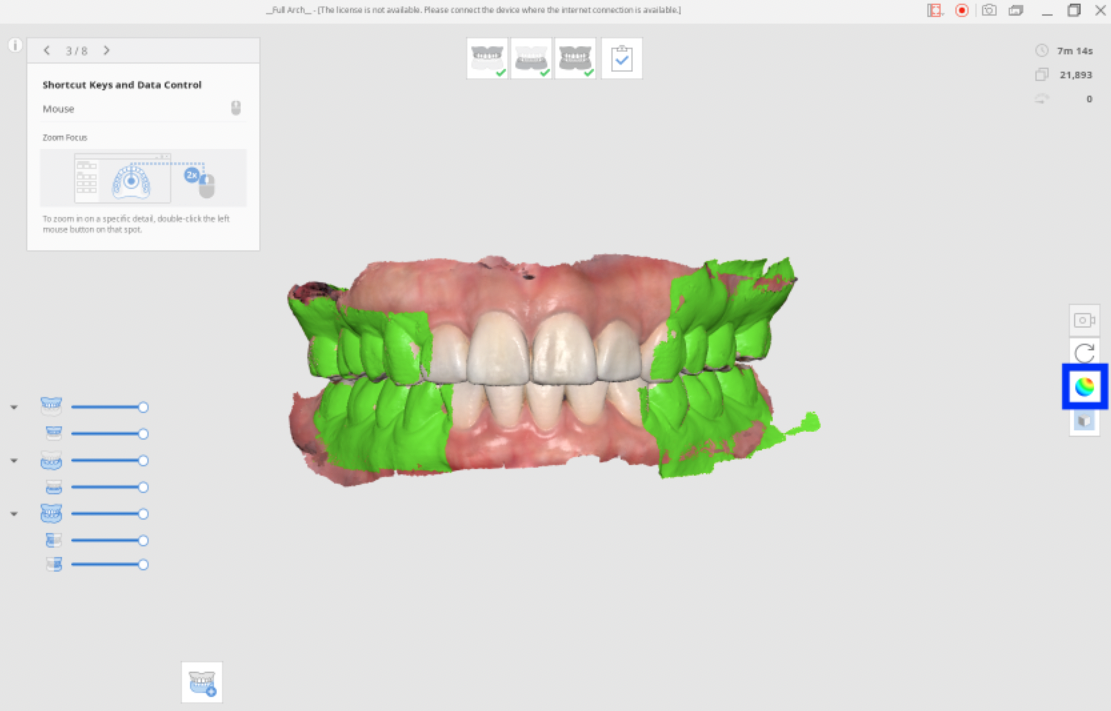This screenshot has width=1111, height=711.
Task: Select the refresh/retake scan icon
Action: coord(1084,353)
